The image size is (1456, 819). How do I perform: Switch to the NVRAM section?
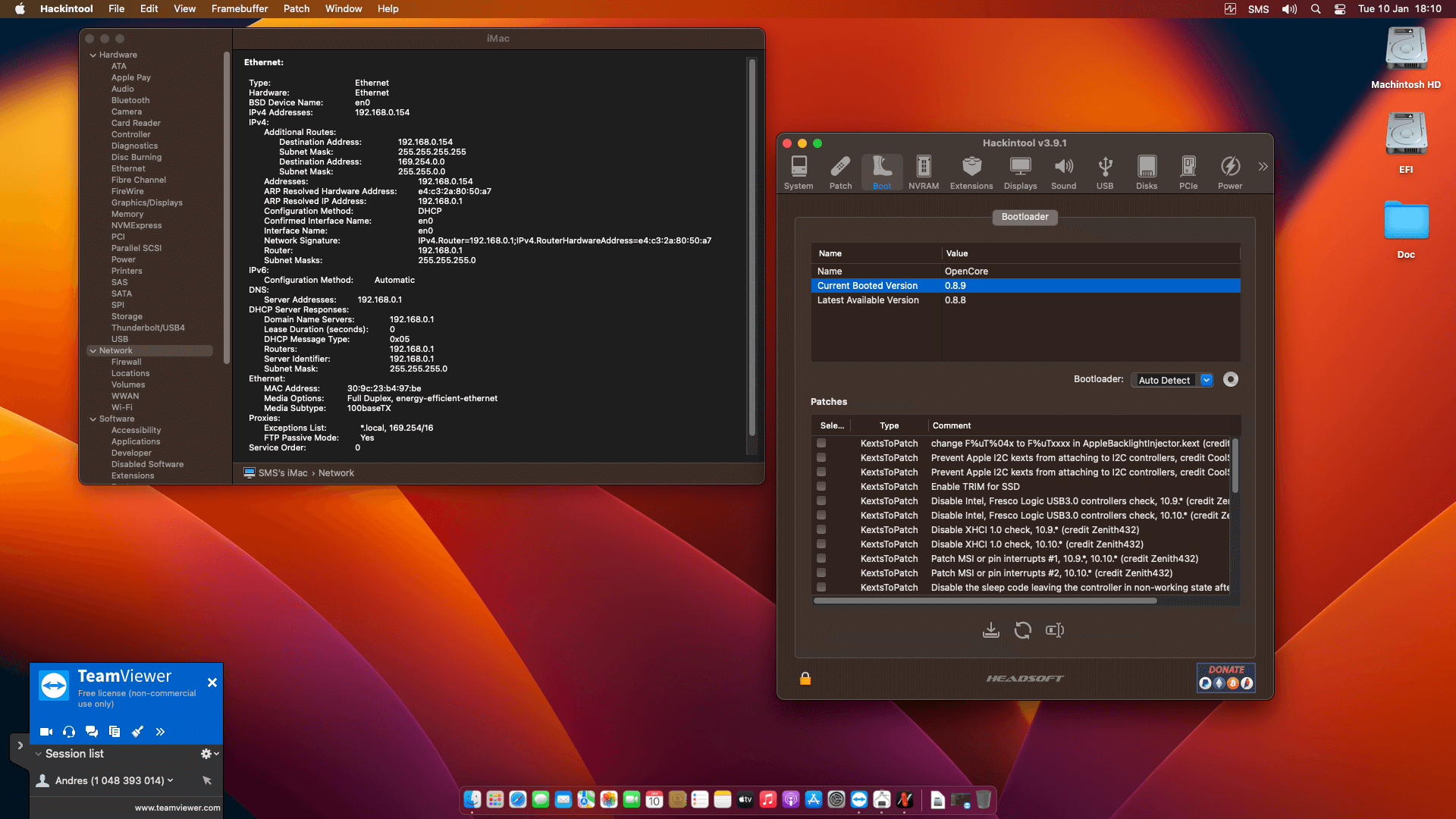coord(923,171)
